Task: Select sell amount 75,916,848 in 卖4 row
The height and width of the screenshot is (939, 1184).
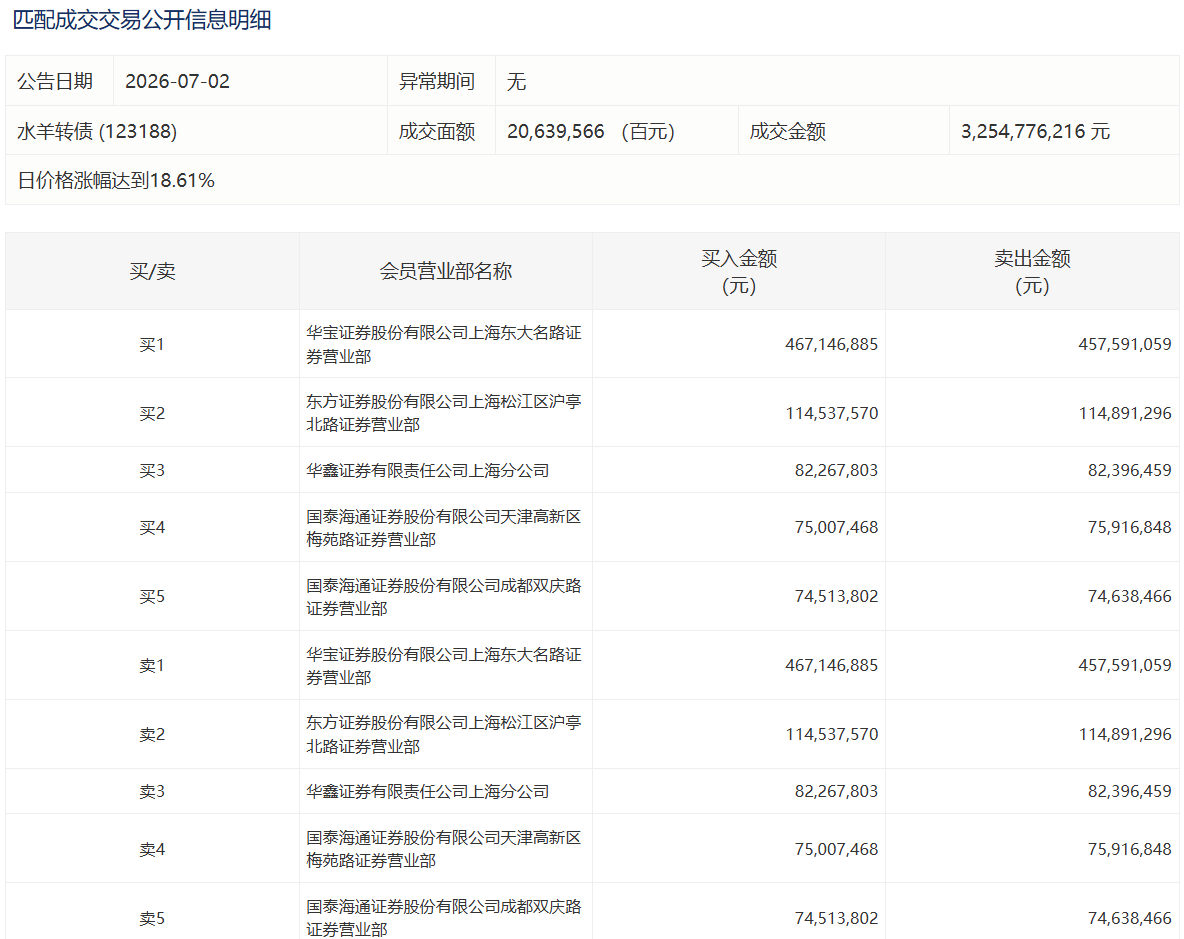Action: [x=1130, y=849]
